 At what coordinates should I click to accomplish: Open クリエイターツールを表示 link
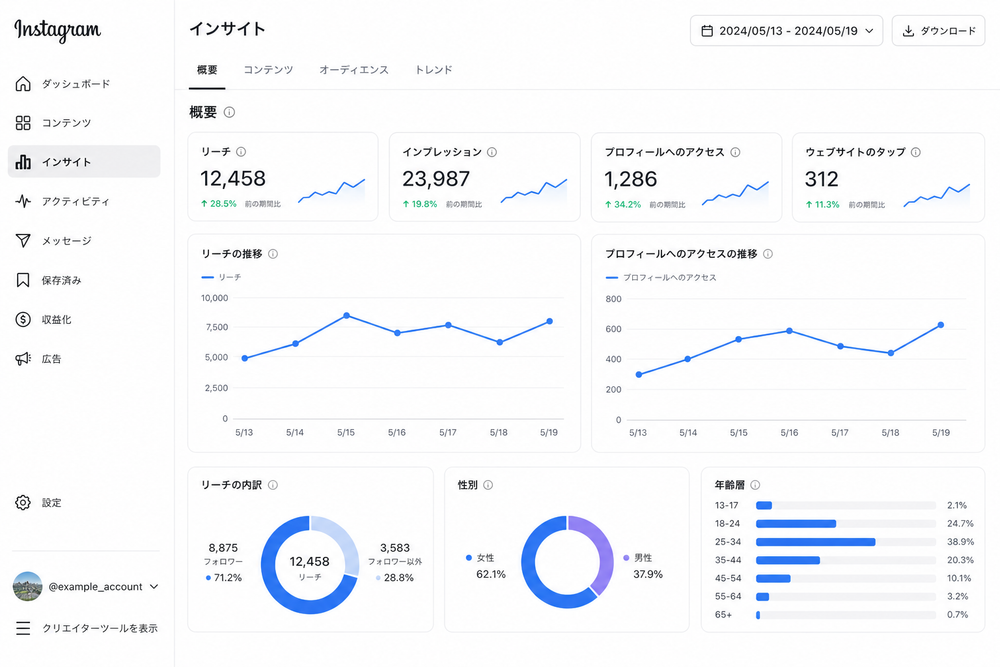click(100, 628)
